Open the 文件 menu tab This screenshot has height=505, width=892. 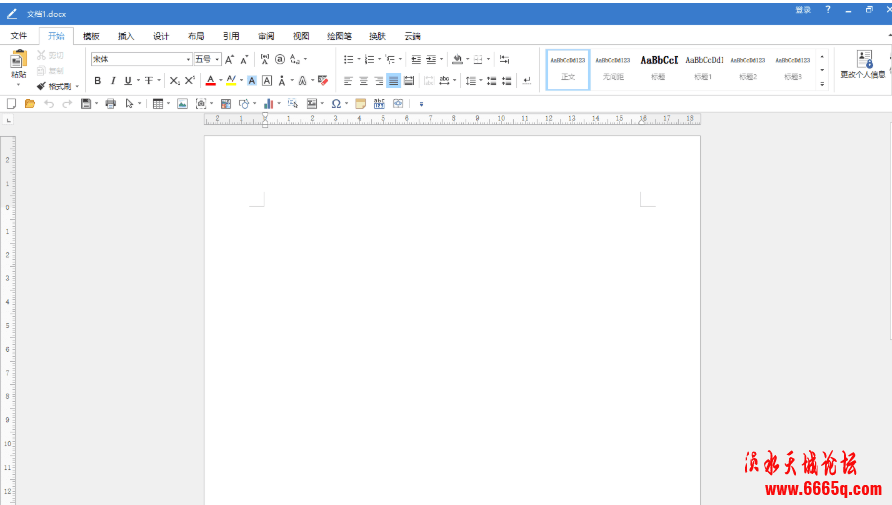(x=19, y=36)
